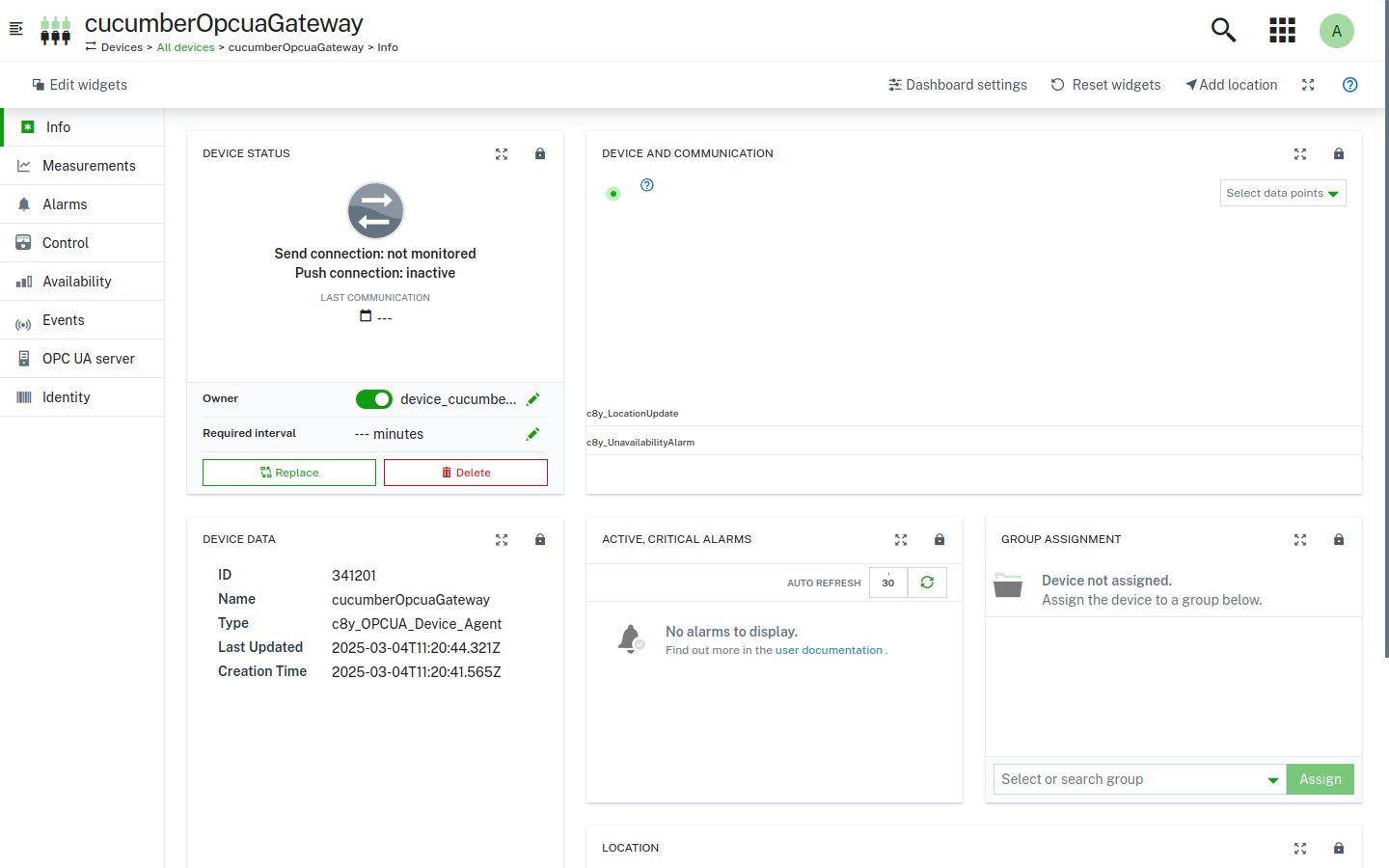
Task: Expand Device Status widget to fullscreen
Action: tap(502, 153)
